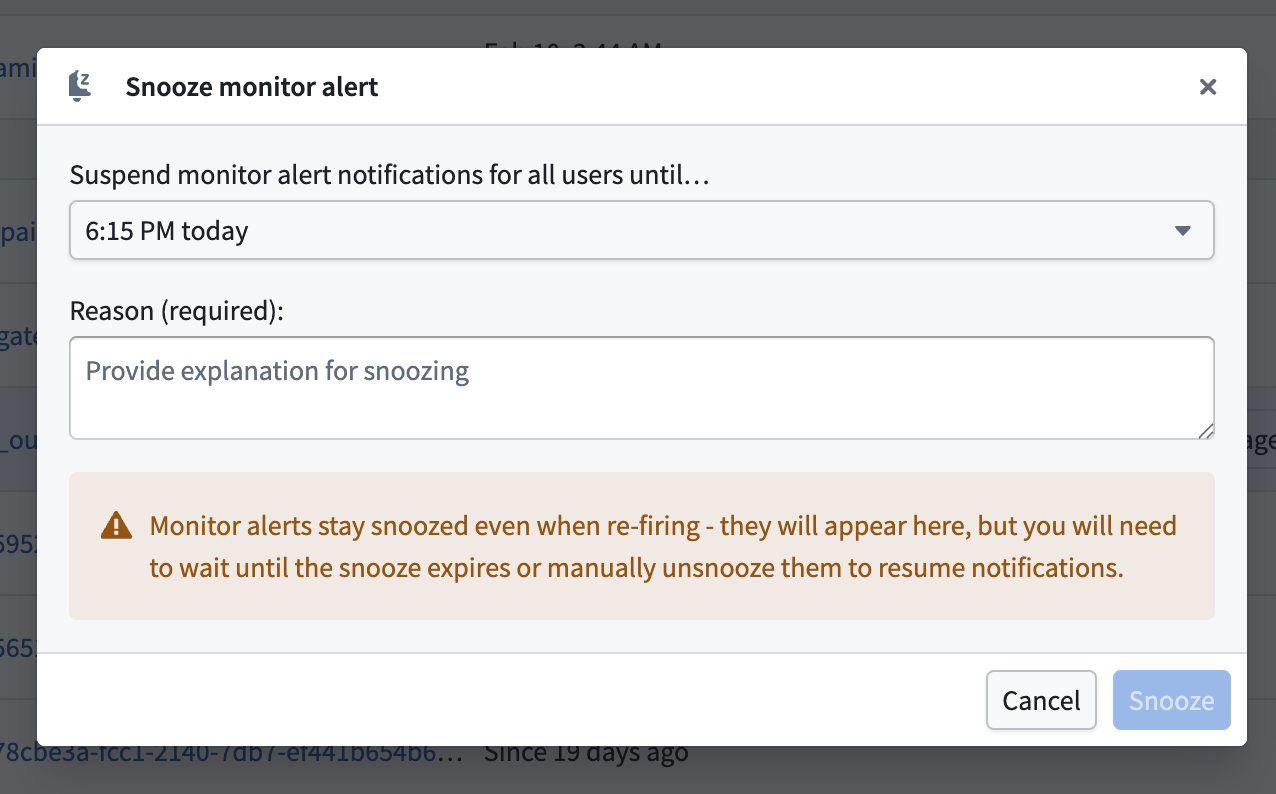
Task: Close the Snooze monitor alert dialog
Action: click(1208, 87)
